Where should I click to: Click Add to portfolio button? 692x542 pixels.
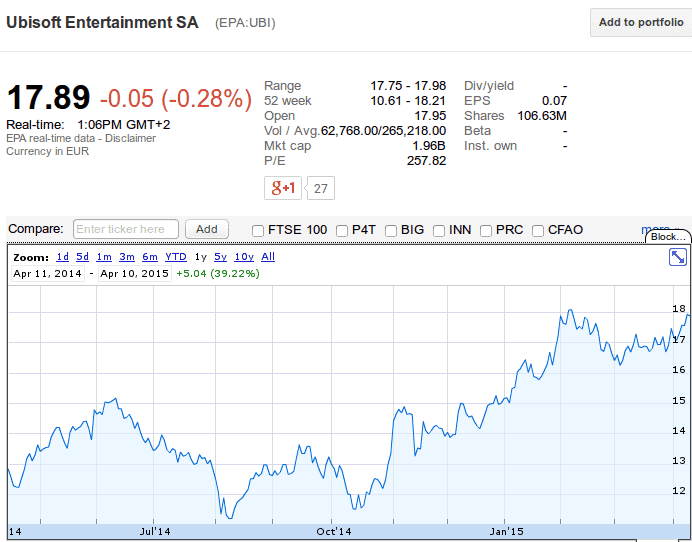coord(641,22)
